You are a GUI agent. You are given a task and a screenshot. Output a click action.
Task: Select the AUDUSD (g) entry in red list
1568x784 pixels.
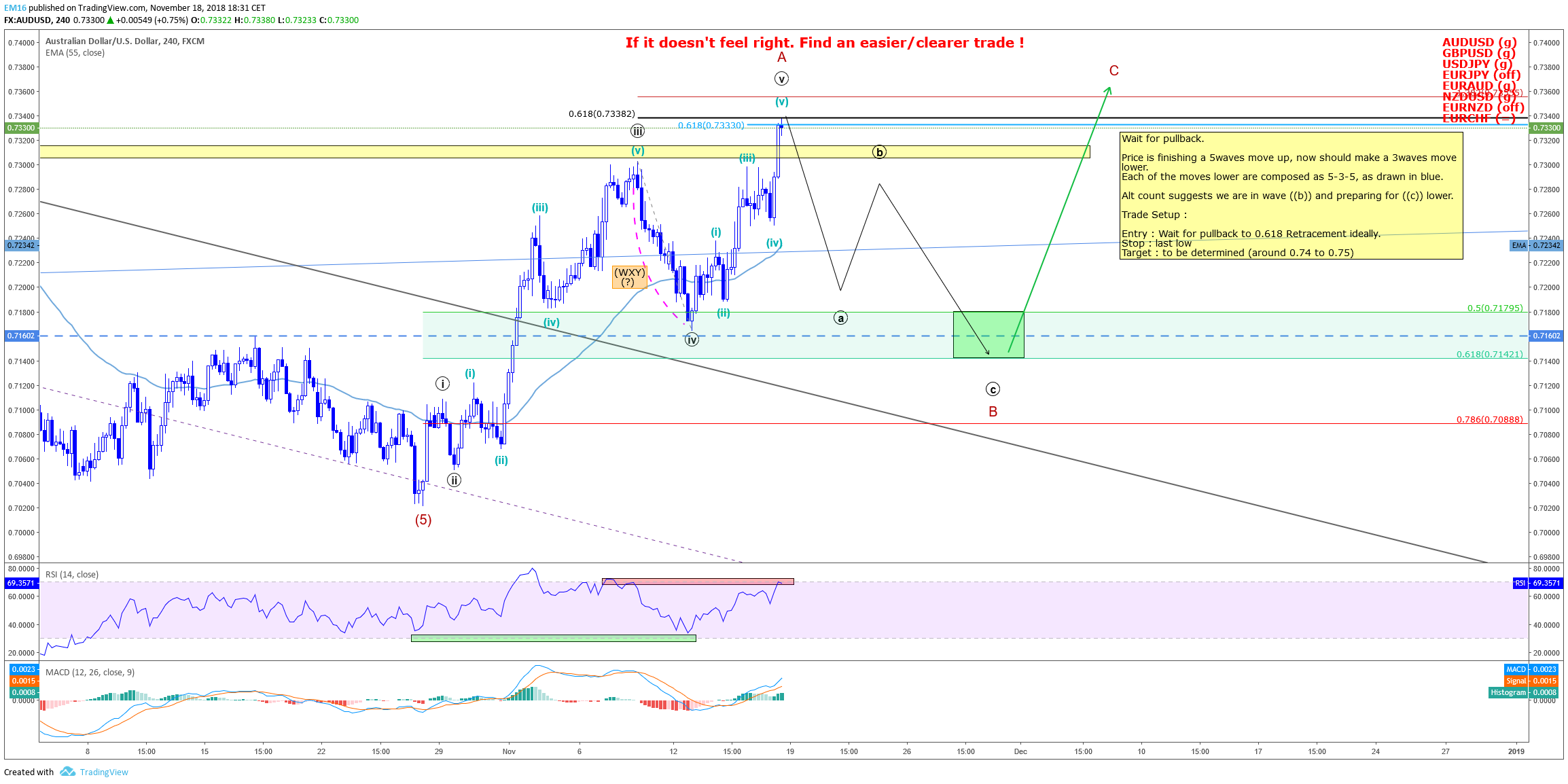point(1480,42)
